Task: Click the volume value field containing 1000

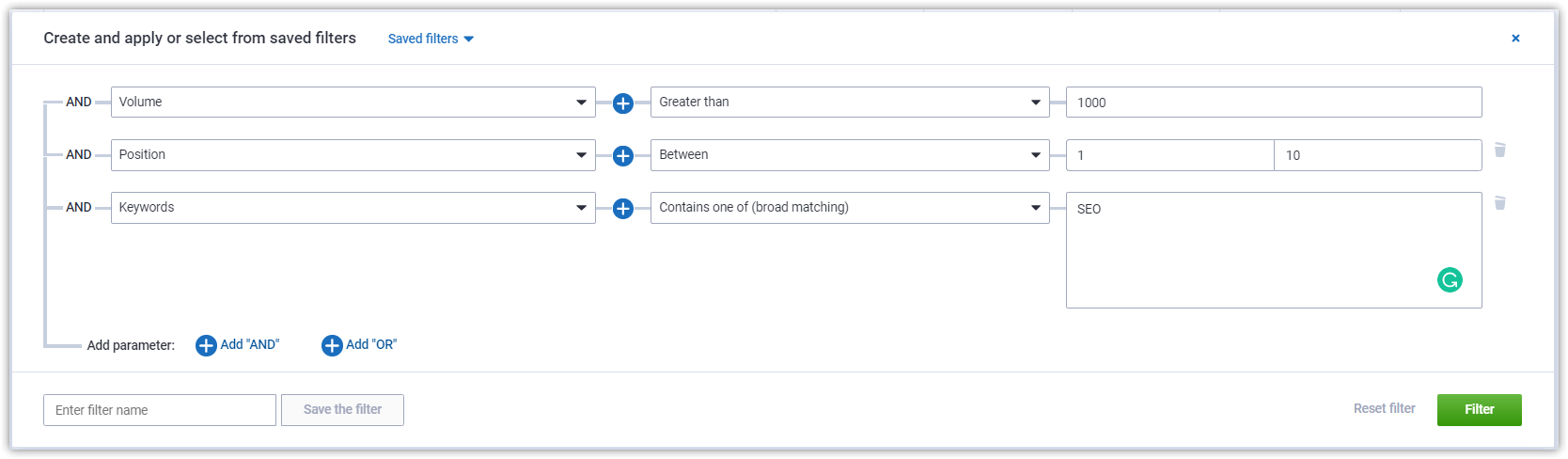Action: tap(1274, 103)
